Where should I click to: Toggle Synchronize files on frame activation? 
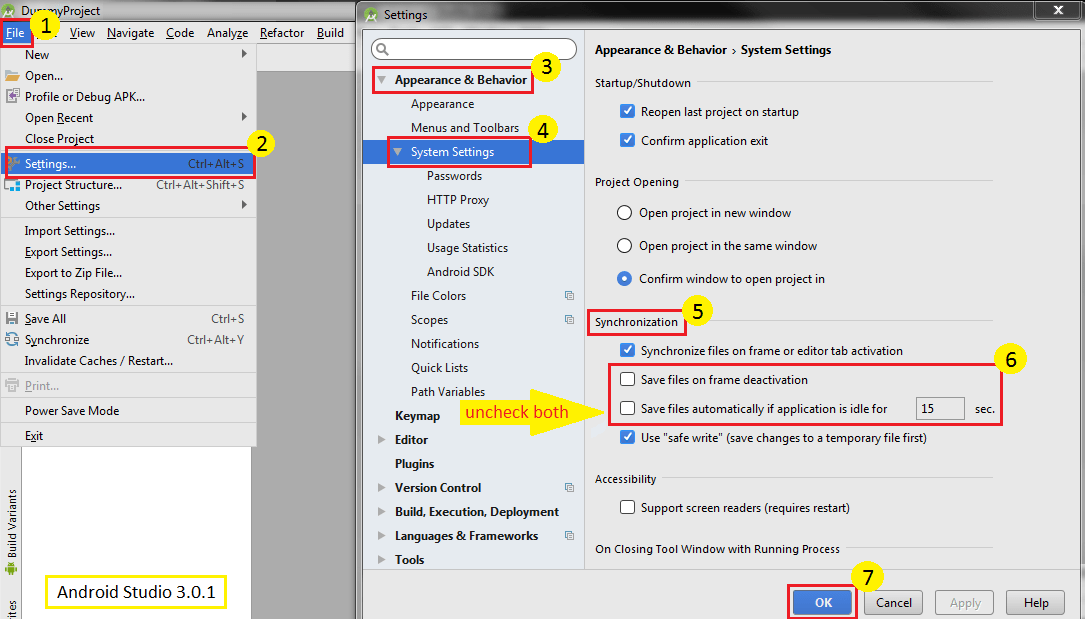(628, 351)
